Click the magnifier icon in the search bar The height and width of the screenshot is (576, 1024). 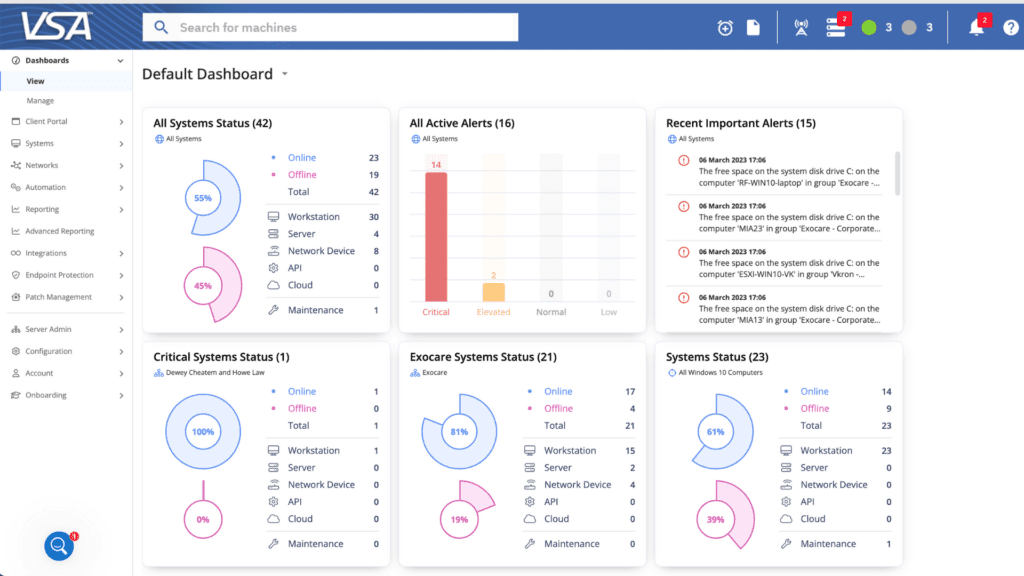(161, 27)
